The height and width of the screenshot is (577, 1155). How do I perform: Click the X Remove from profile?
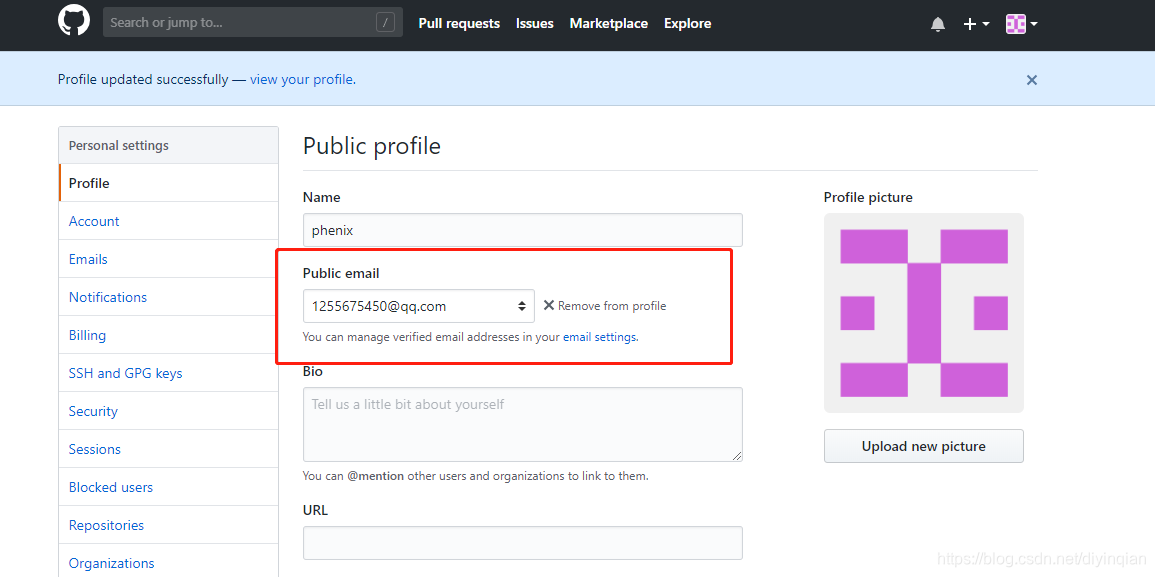click(x=605, y=306)
